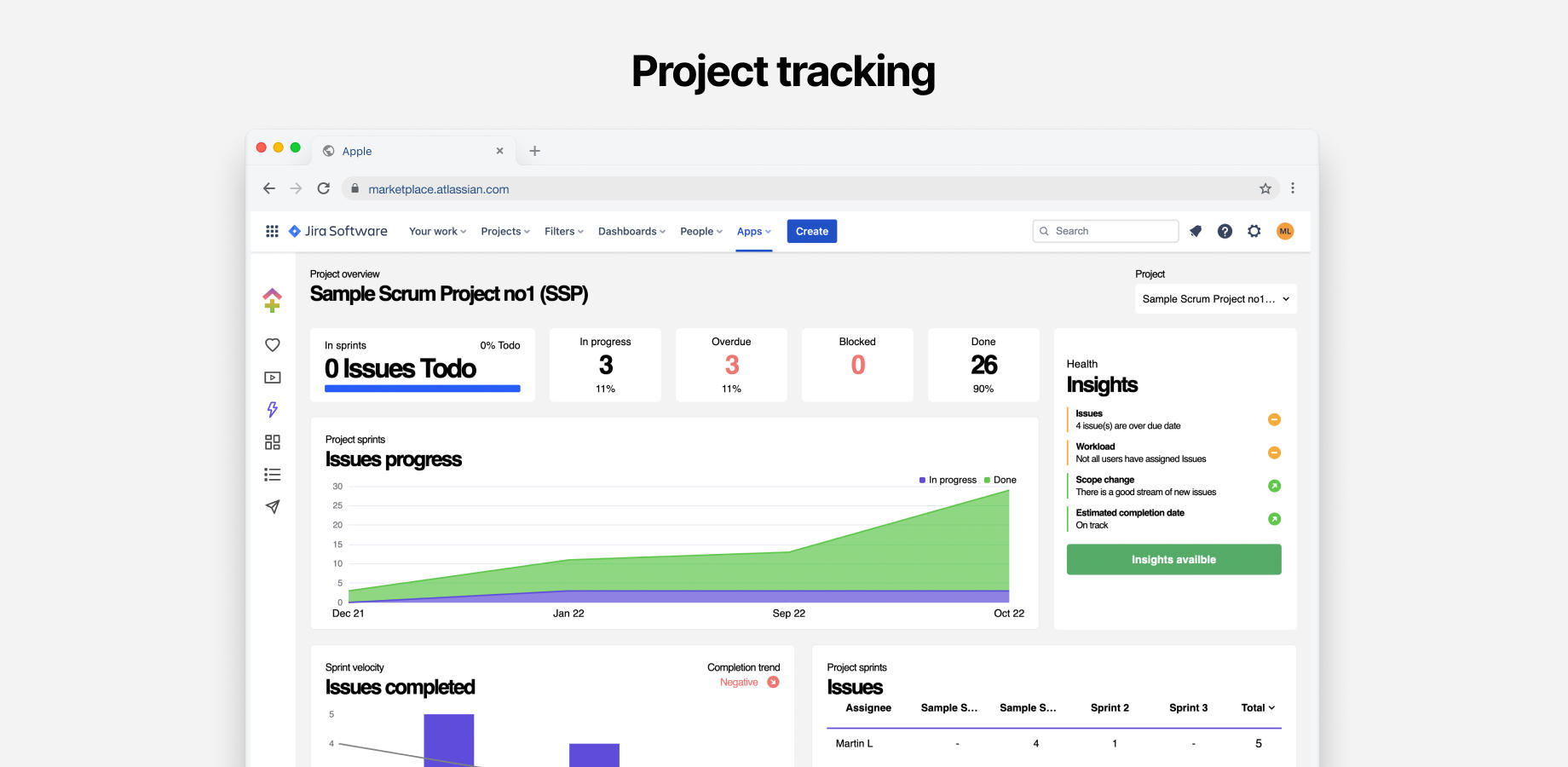Click the Negative completion trend label
1568x767 pixels.
point(739,682)
